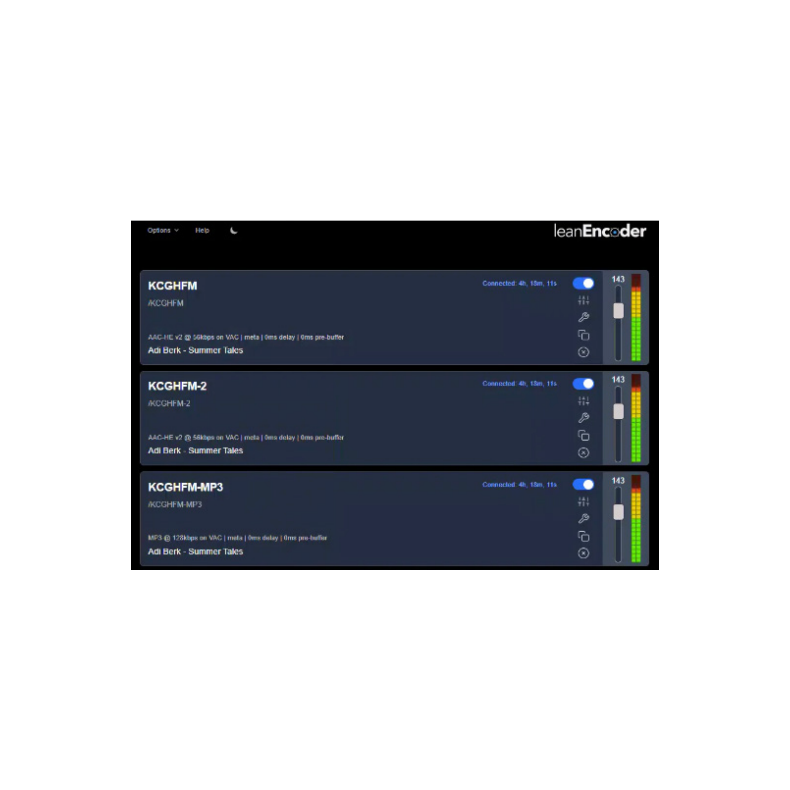This screenshot has height=790, width=790.
Task: Click Connected status on KCGHFM card
Action: 519,284
